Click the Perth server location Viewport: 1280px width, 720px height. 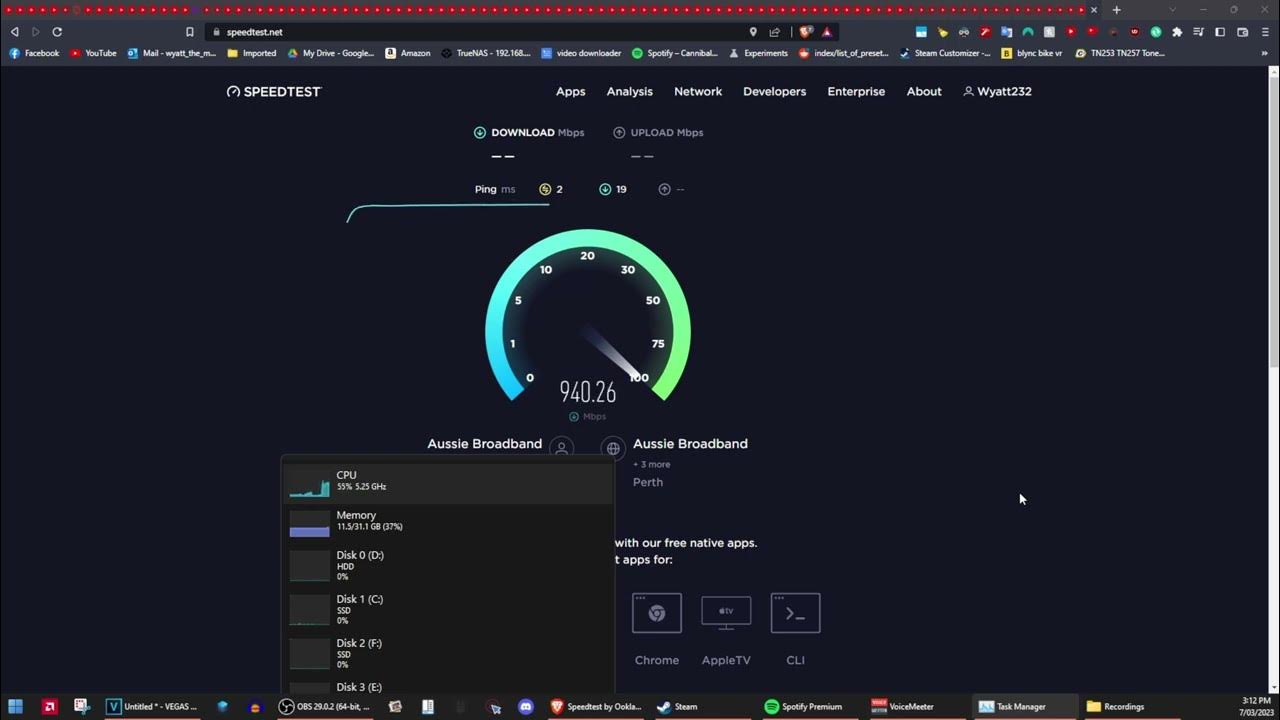[x=648, y=482]
